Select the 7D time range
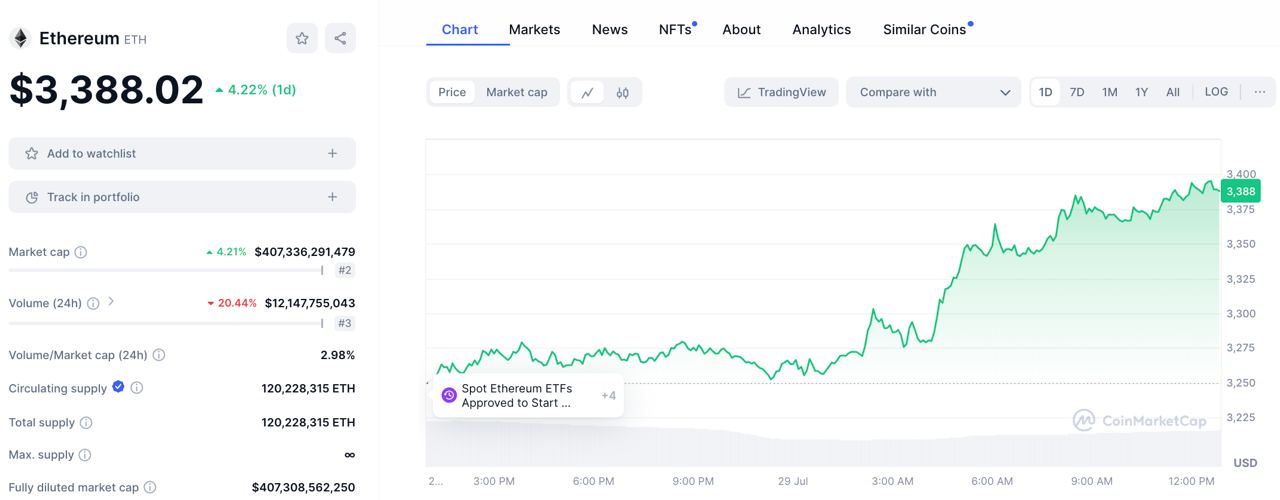 [x=1077, y=92]
